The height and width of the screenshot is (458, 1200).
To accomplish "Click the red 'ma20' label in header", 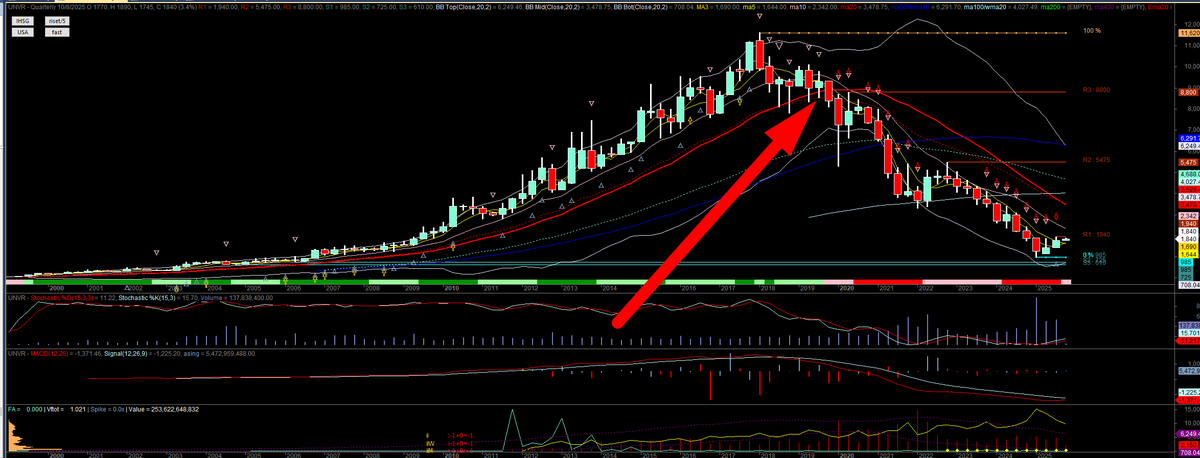I will pyautogui.click(x=848, y=7).
